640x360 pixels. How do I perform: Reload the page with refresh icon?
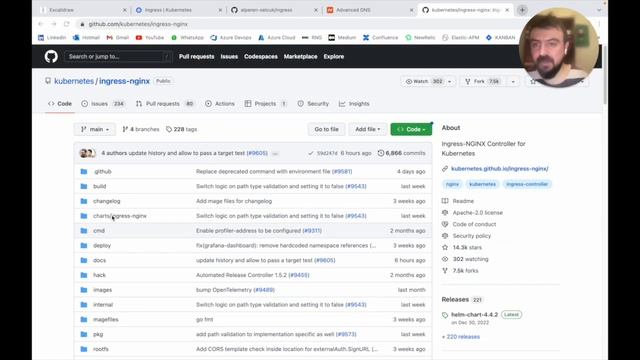[x=67, y=24]
